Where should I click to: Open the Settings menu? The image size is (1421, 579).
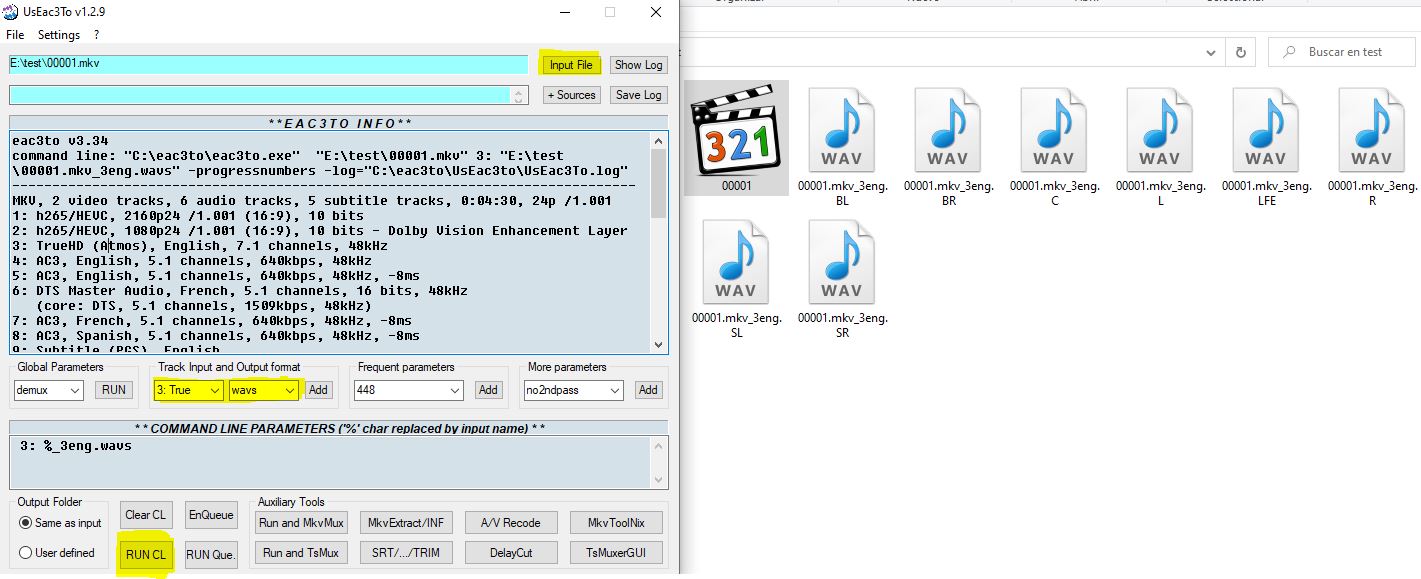click(x=59, y=35)
